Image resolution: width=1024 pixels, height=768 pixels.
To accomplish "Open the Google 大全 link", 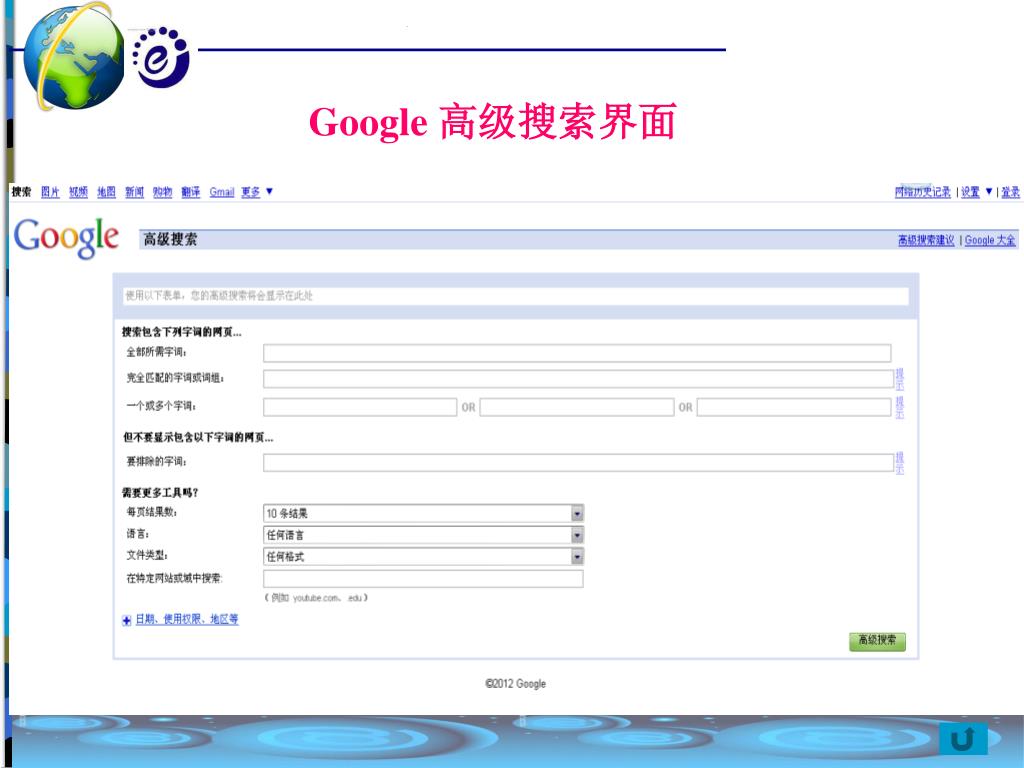I will pos(990,240).
